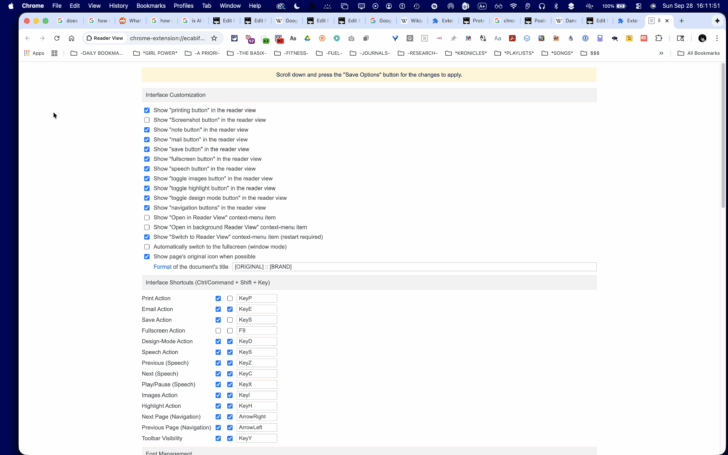Expand the -RESEARCH- bookmarks folder
This screenshot has height=455, width=728.
pos(417,53)
